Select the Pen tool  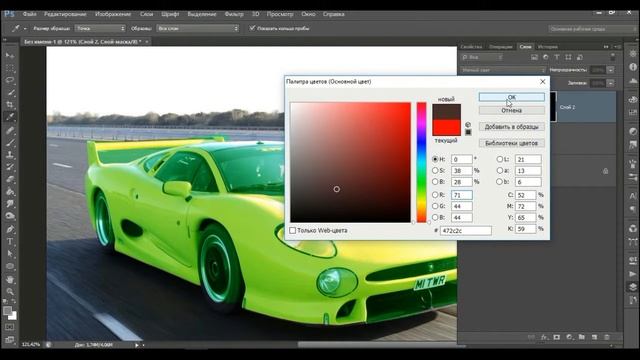tap(10, 229)
